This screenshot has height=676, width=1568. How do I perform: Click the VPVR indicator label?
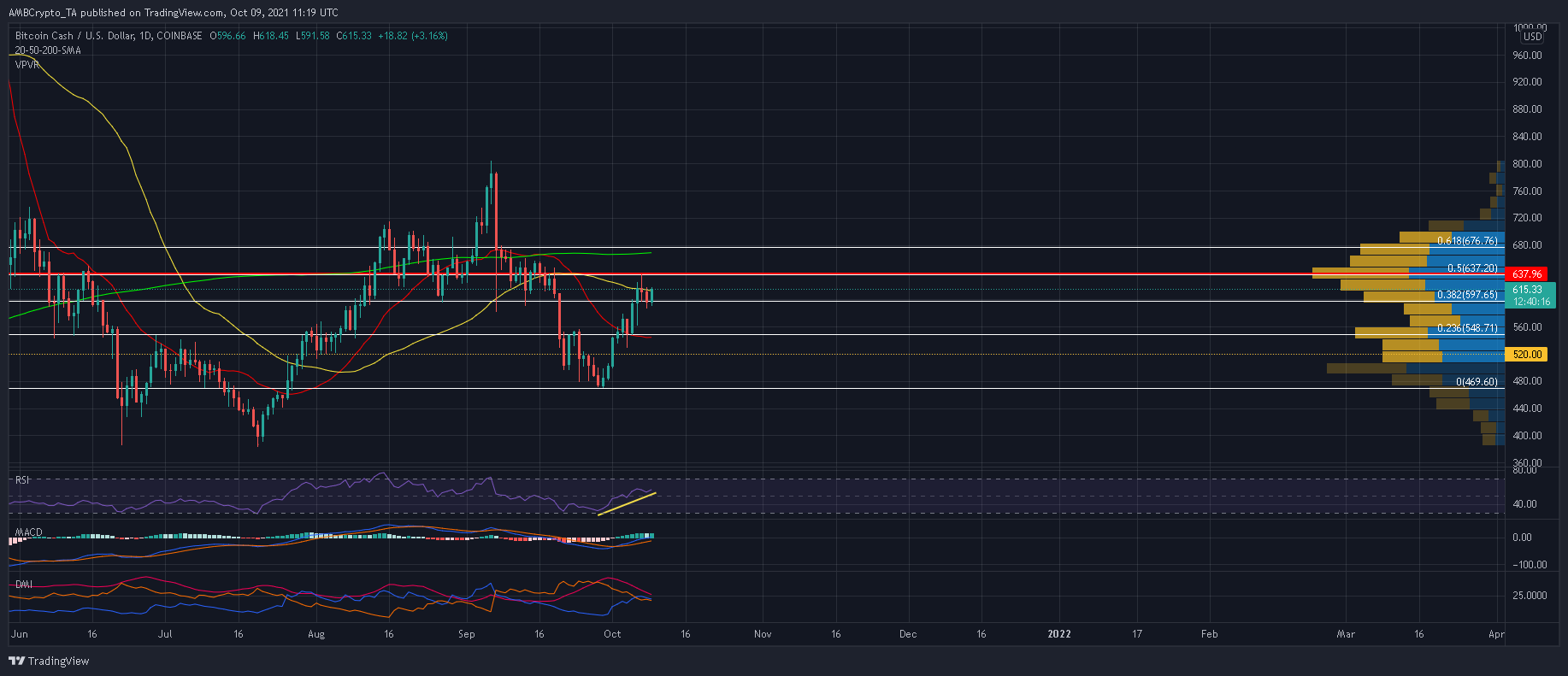[27, 64]
